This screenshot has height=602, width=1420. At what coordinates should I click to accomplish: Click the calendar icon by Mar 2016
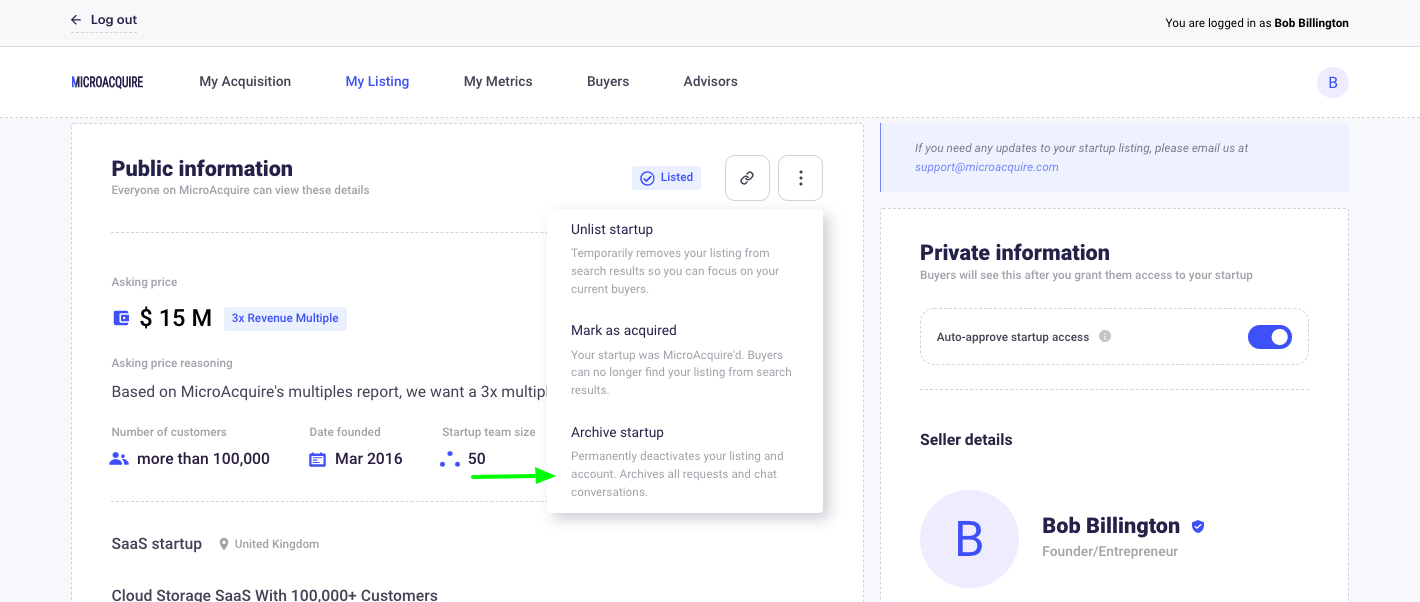[318, 459]
